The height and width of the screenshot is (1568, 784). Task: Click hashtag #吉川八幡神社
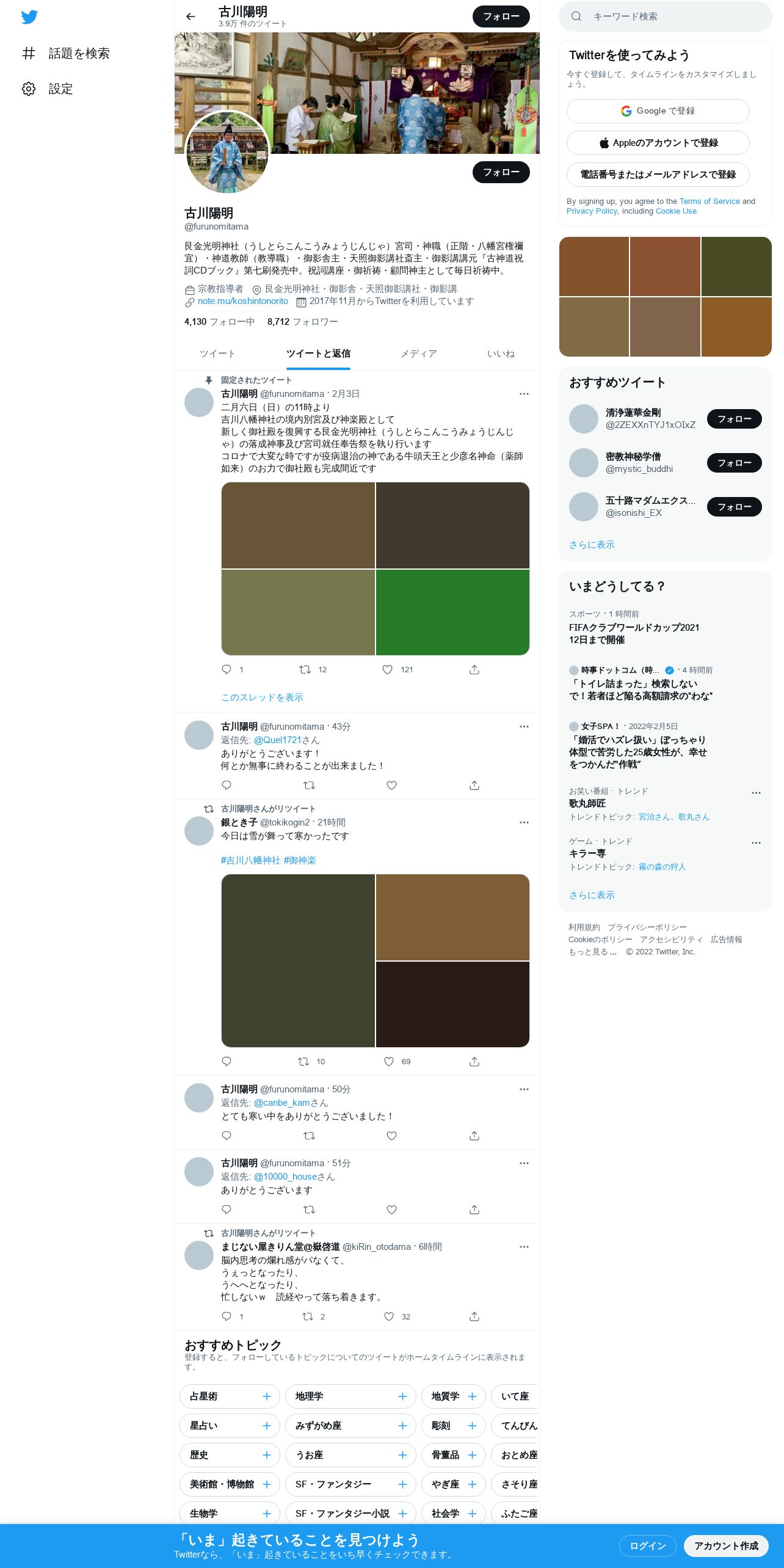pos(250,860)
